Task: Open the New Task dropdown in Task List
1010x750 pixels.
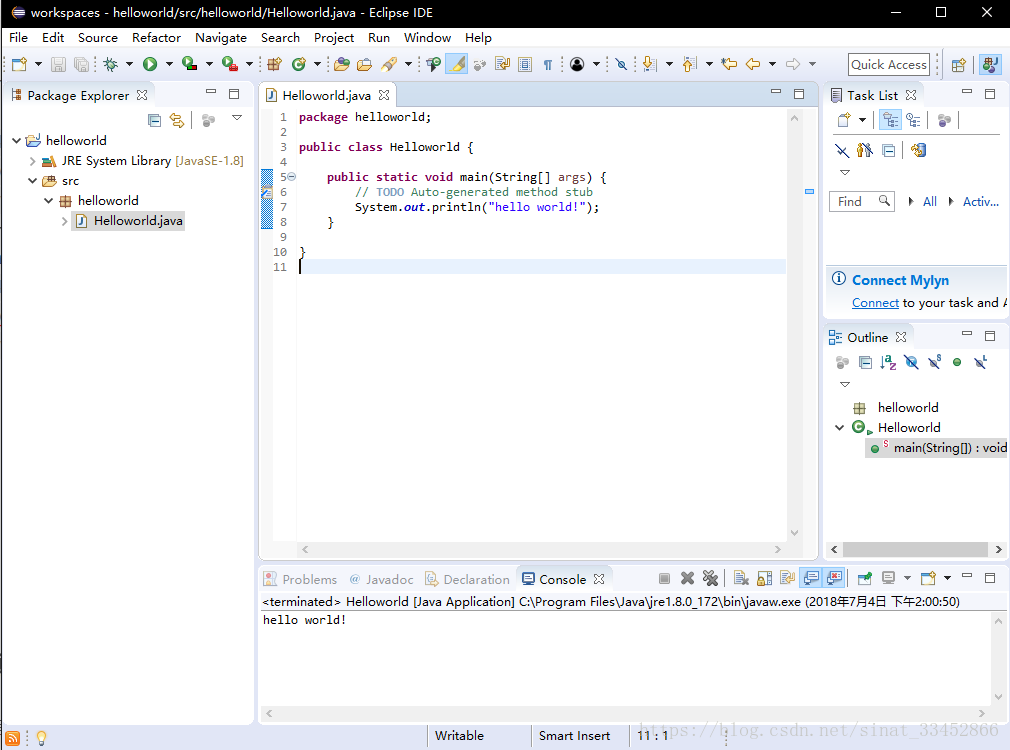Action: point(862,120)
